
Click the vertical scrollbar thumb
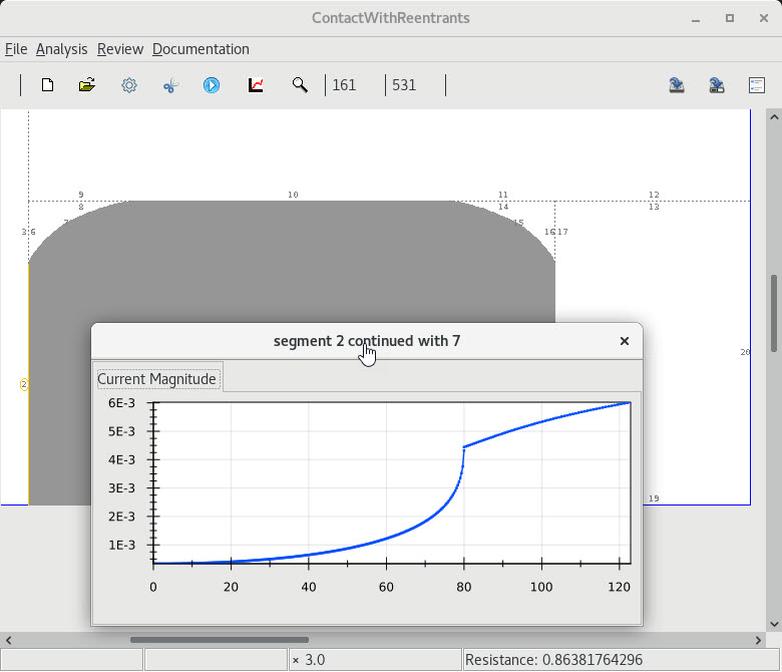coord(773,312)
